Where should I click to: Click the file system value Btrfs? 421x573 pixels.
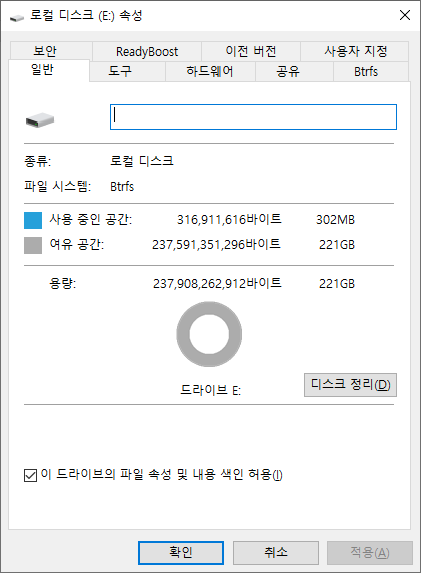pos(122,187)
